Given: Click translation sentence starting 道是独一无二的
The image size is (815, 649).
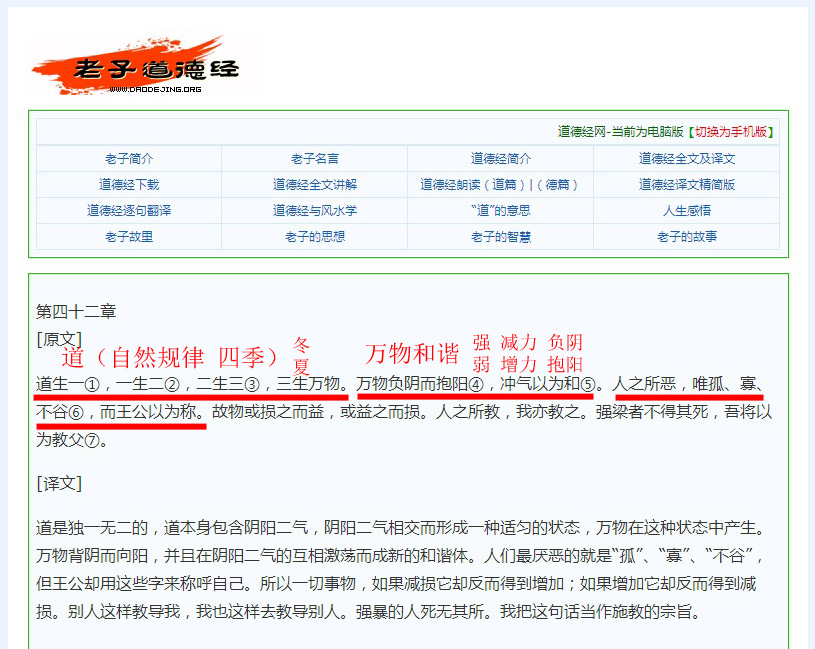Looking at the screenshot, I should pyautogui.click(x=92, y=527).
